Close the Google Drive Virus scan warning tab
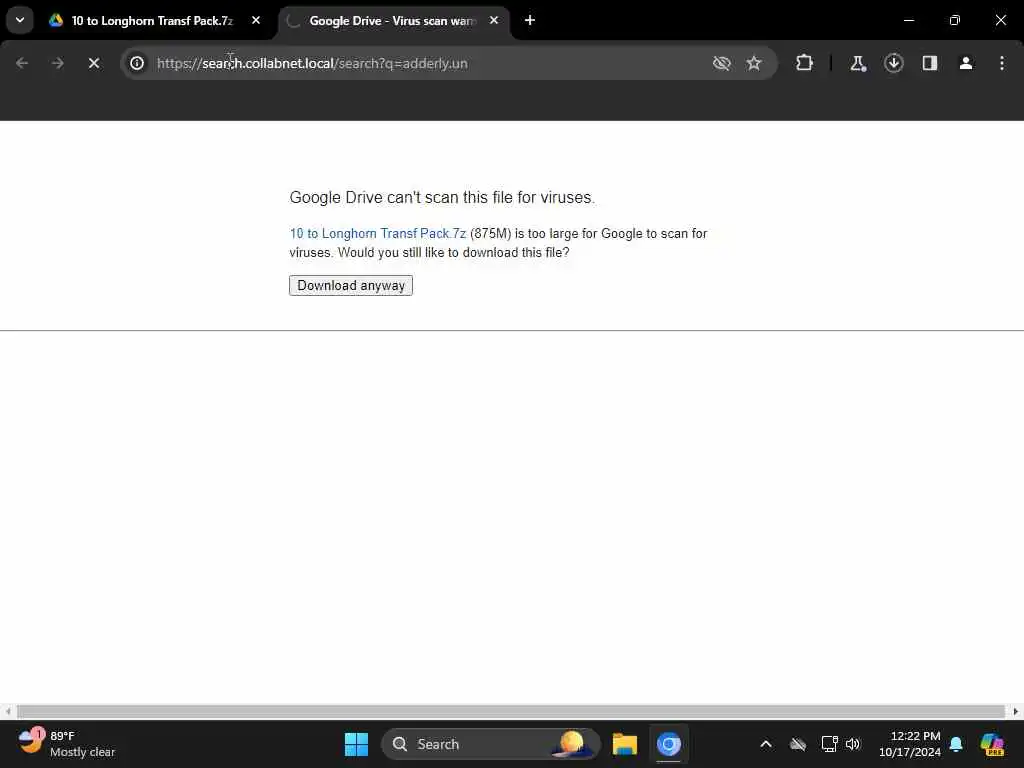Image resolution: width=1024 pixels, height=768 pixels. pyautogui.click(x=494, y=20)
